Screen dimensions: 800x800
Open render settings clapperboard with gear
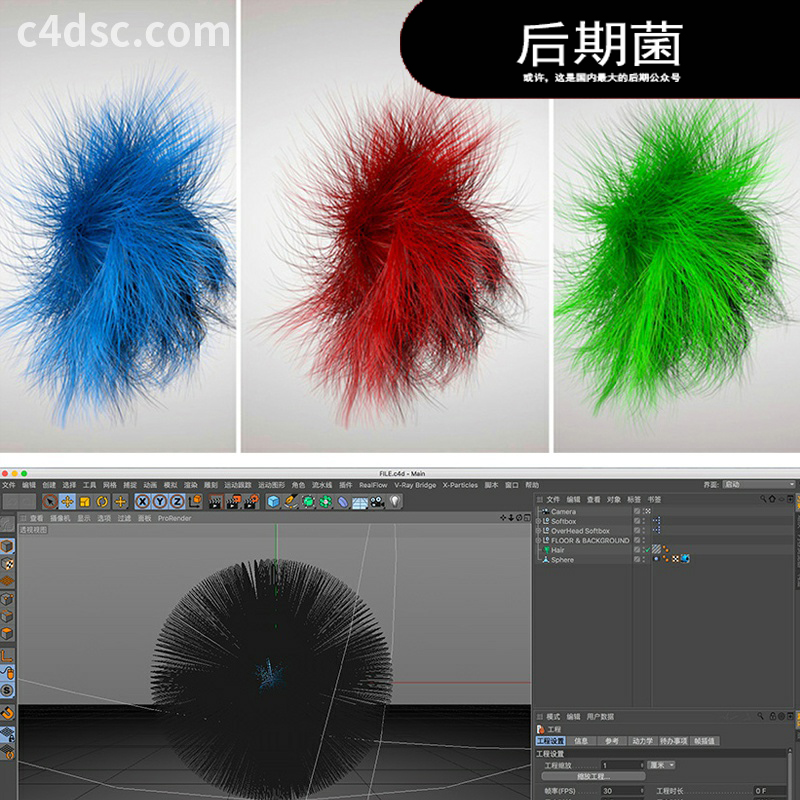tap(251, 502)
